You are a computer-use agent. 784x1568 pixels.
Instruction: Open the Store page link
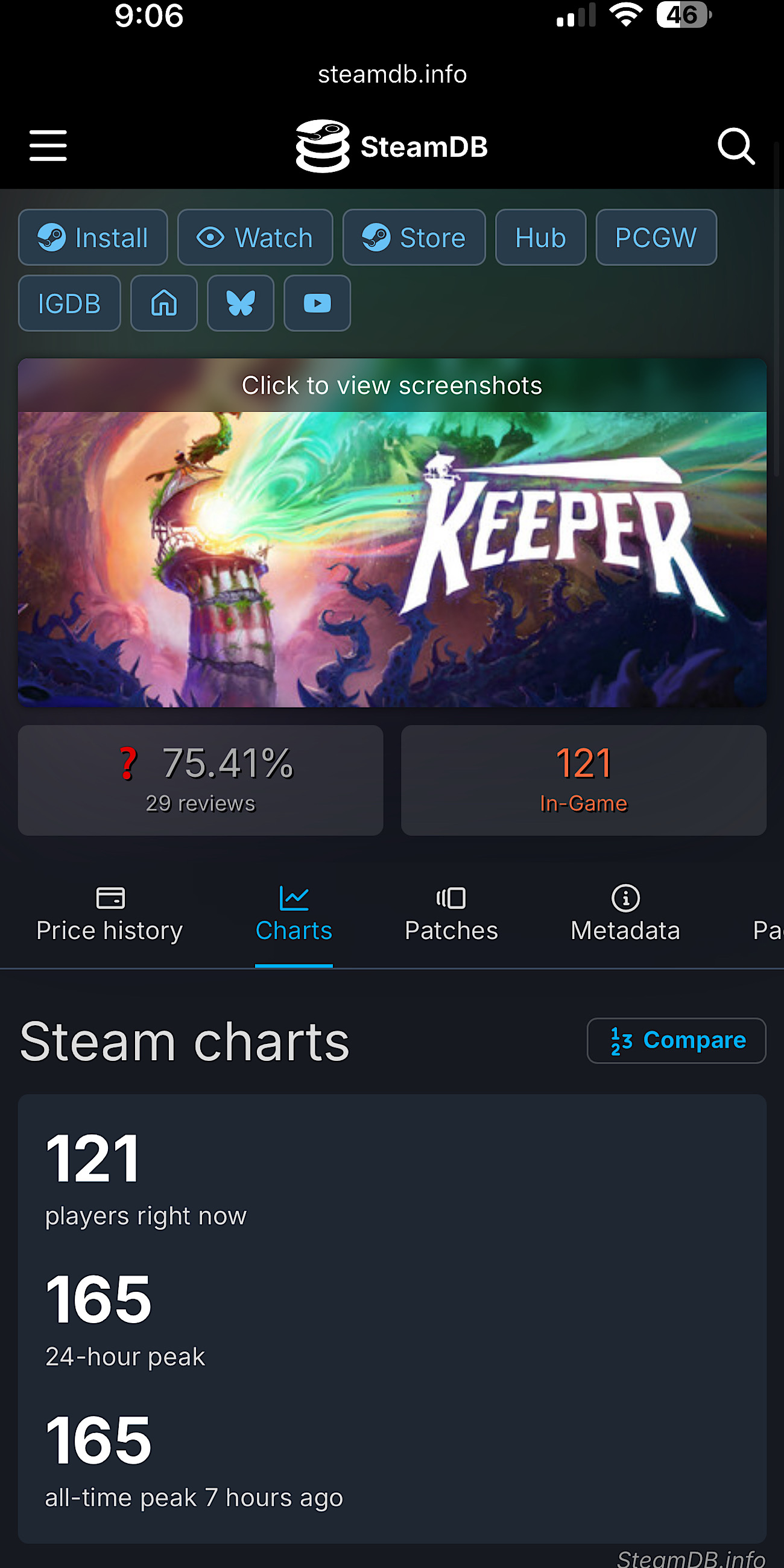point(414,238)
